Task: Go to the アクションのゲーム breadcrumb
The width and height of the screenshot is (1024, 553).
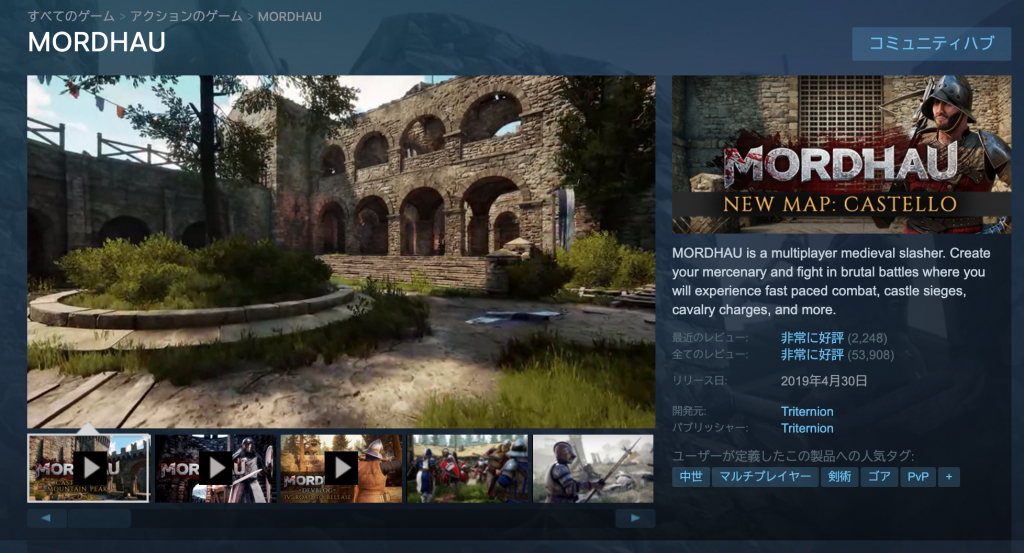Action: [x=186, y=16]
